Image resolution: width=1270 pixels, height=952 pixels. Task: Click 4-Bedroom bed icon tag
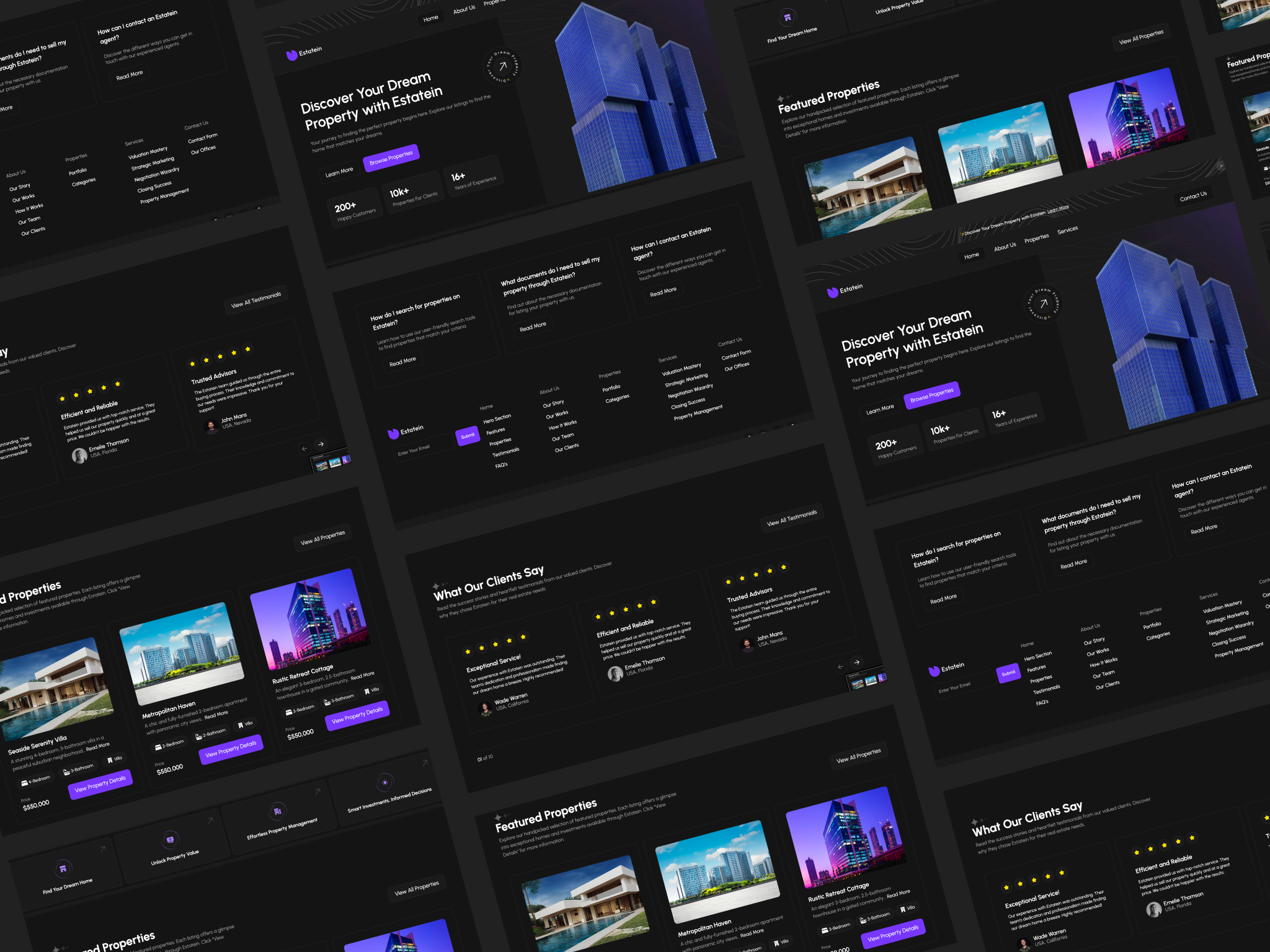[36, 781]
